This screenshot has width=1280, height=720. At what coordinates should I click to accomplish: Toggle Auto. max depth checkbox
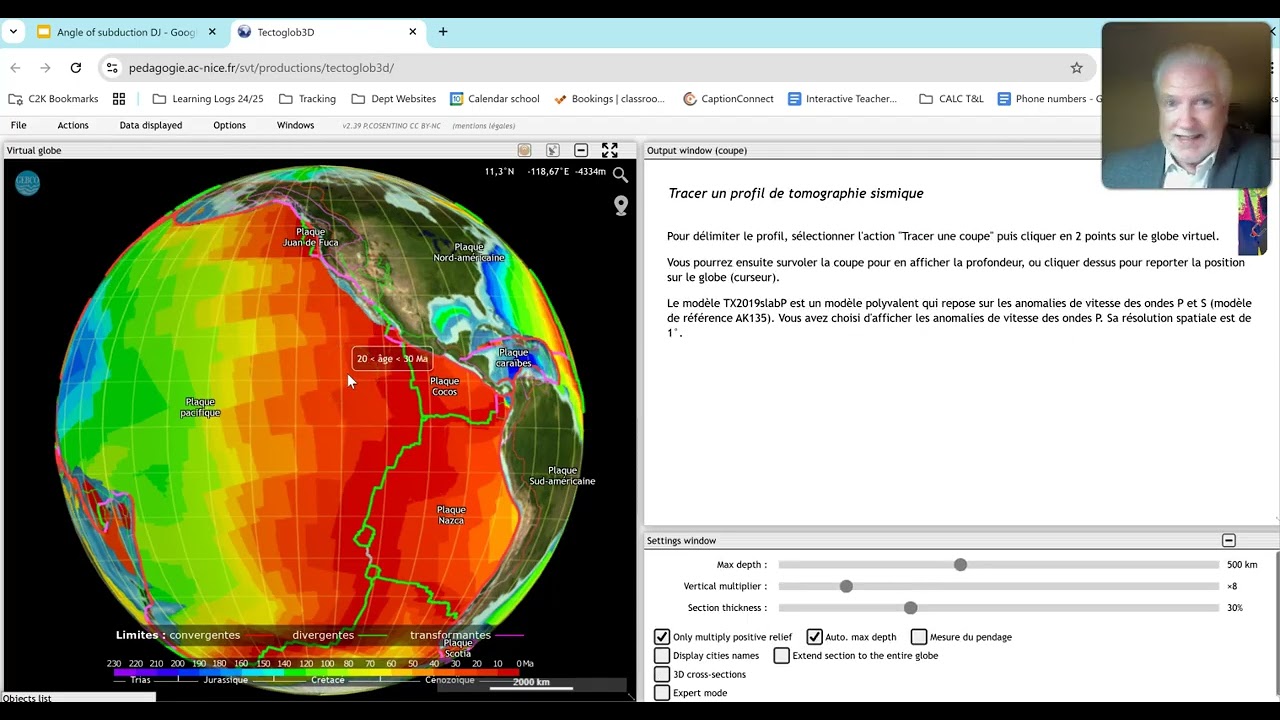tap(814, 637)
